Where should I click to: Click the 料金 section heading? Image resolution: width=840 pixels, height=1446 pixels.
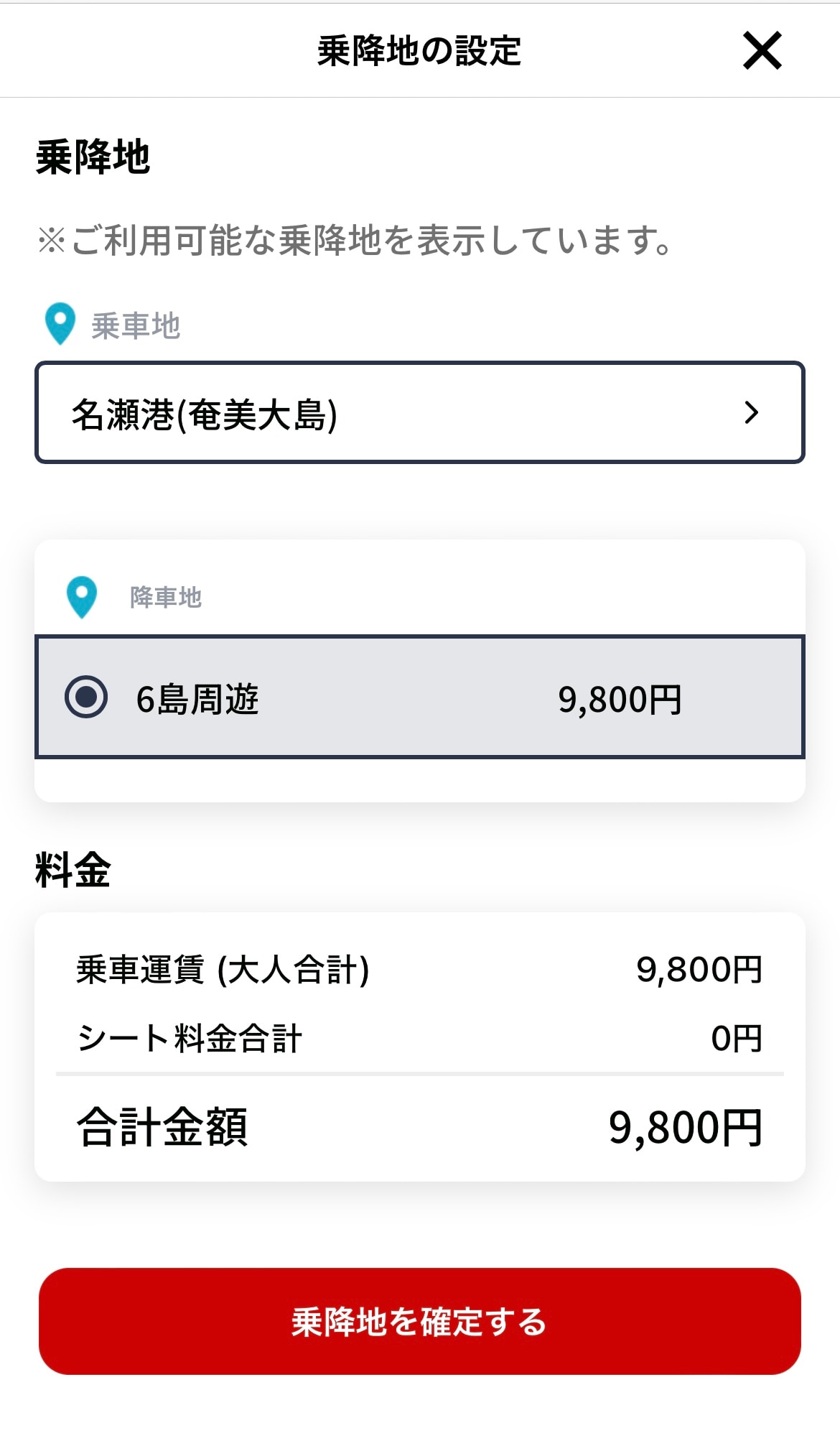(x=73, y=870)
